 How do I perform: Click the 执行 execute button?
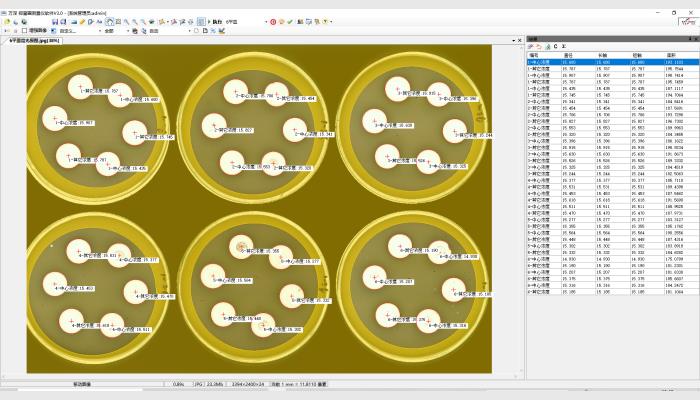pos(214,21)
